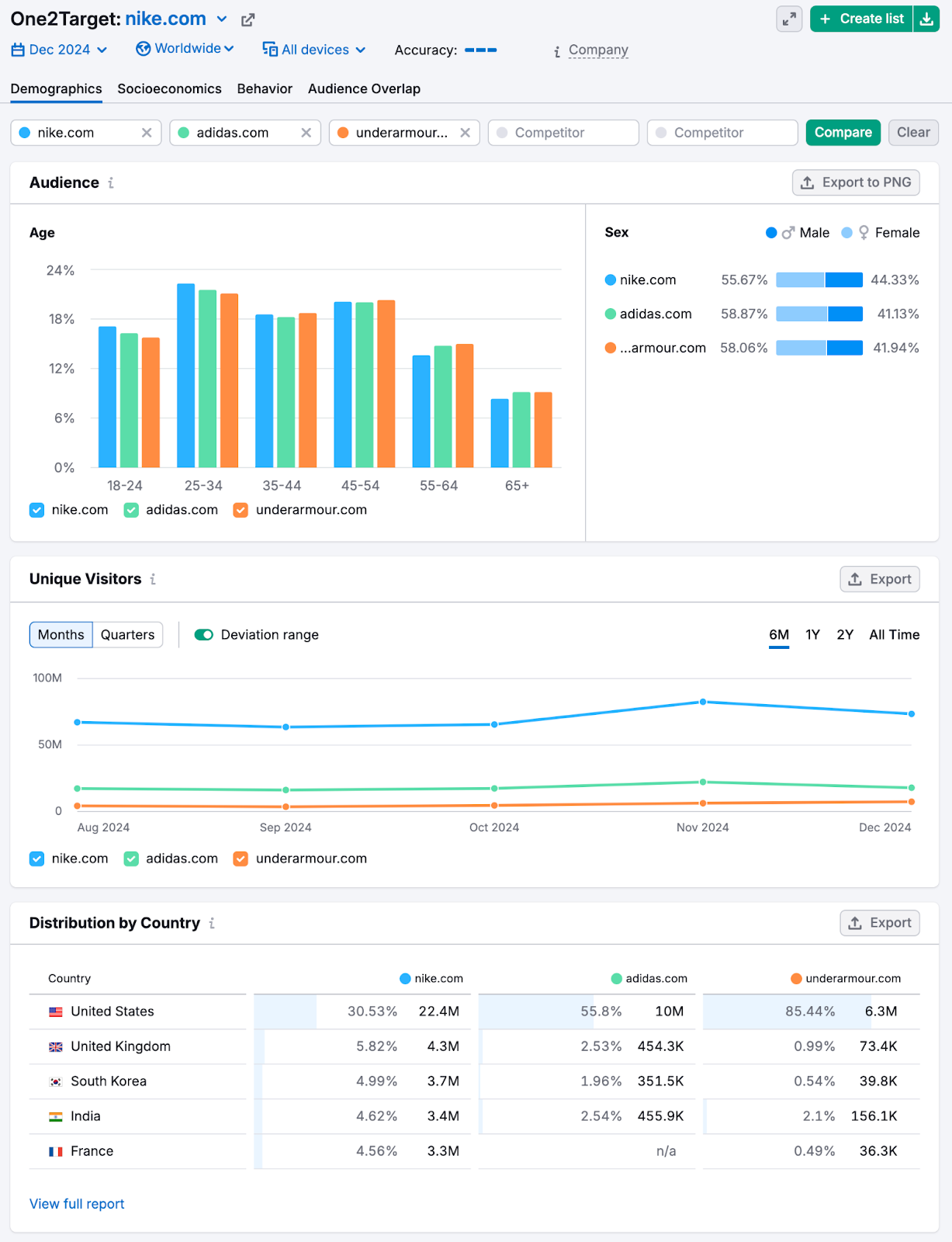Click the adidas.com input field
The image size is (952, 1242).
(245, 133)
